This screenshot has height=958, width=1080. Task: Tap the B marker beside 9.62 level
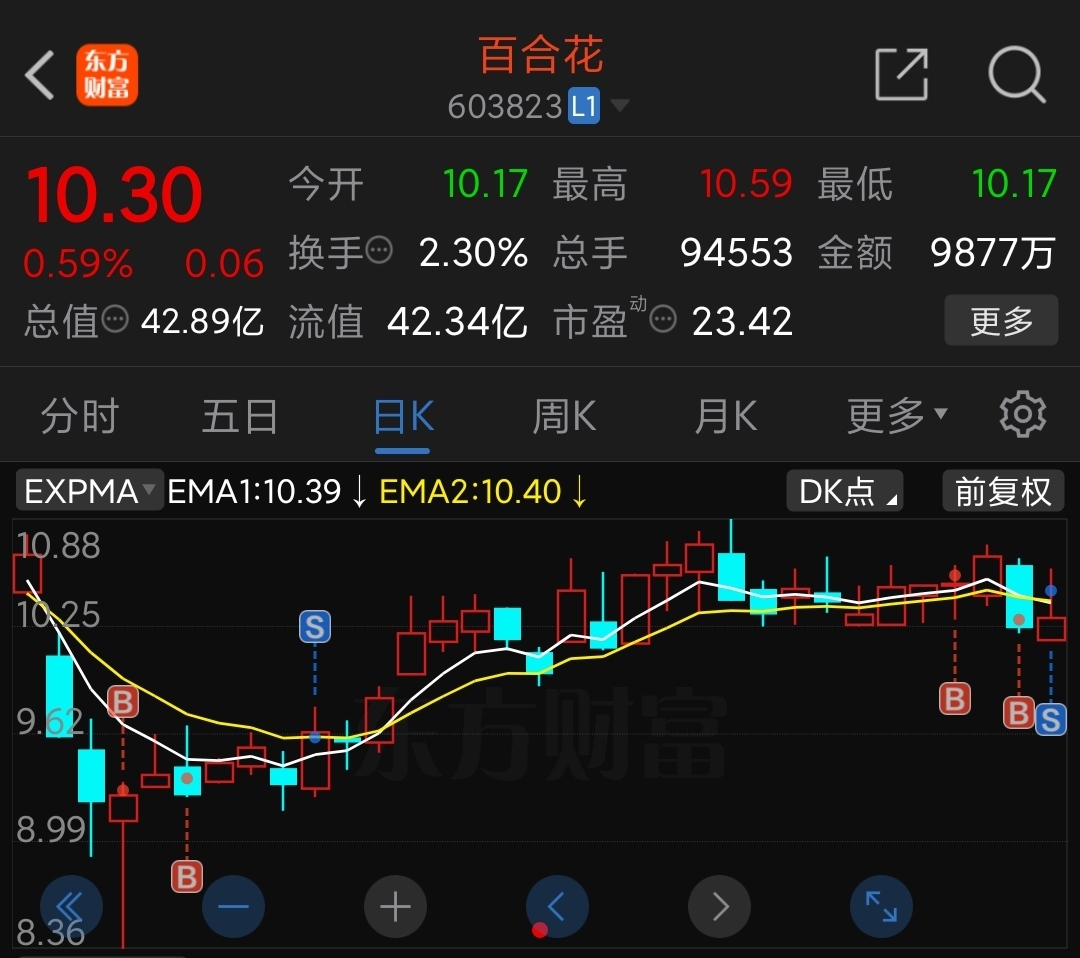123,702
